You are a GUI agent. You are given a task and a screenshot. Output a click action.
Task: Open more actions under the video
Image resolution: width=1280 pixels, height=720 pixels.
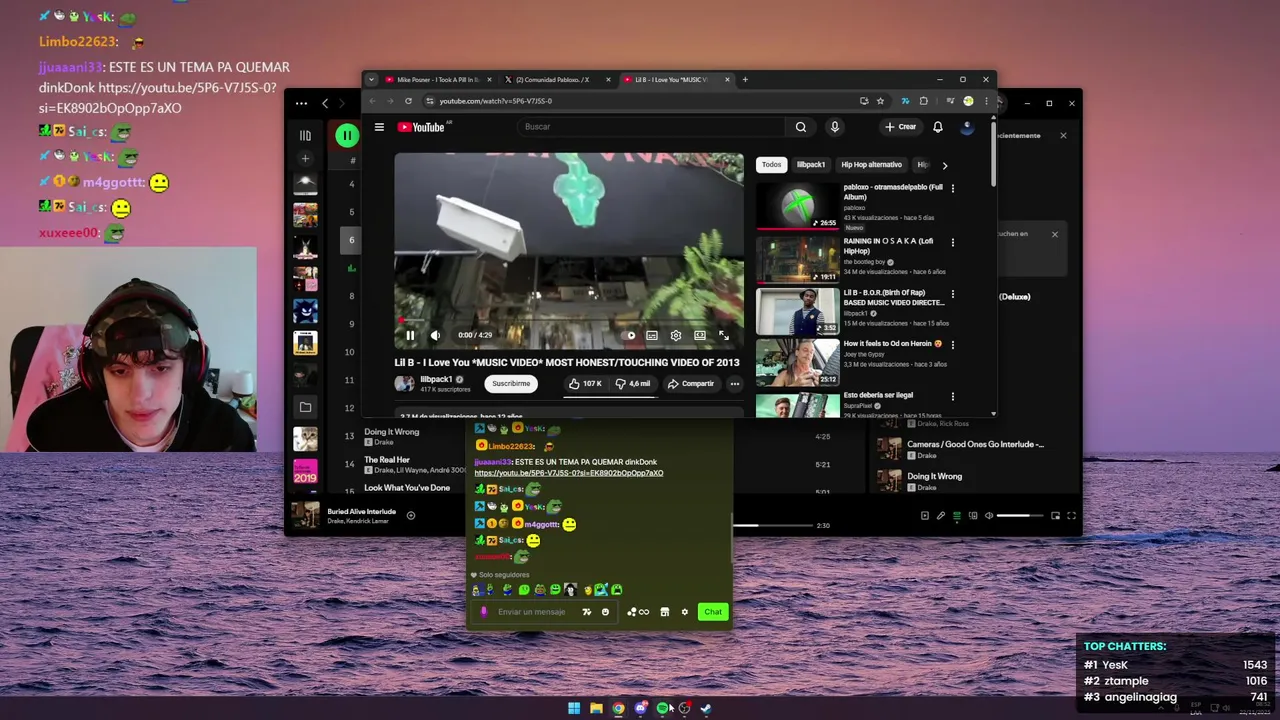pyautogui.click(x=734, y=383)
